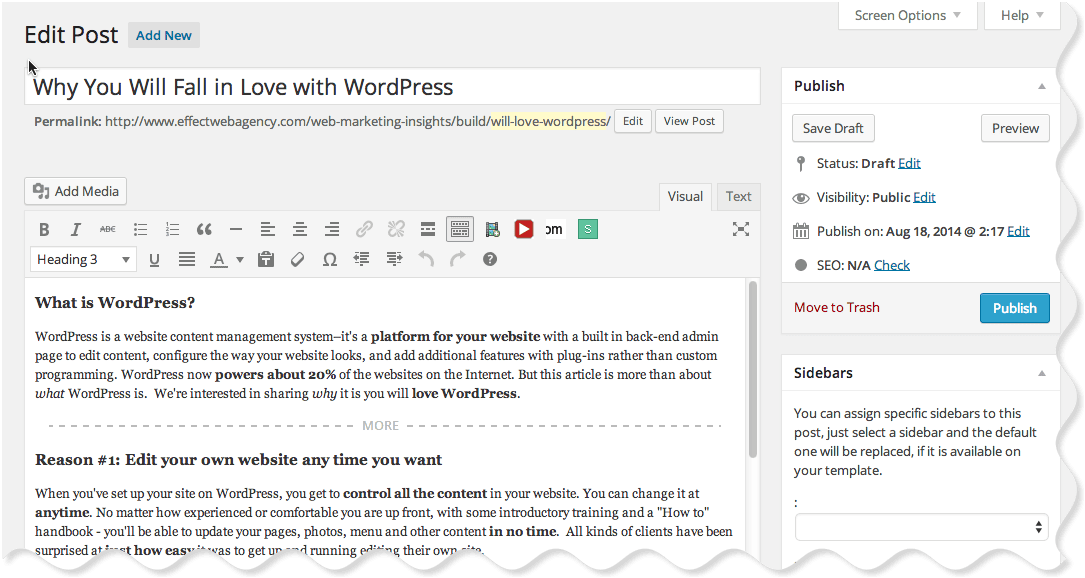This screenshot has width=1085, height=578.
Task: Edit the post Visibility setting
Action: coord(924,197)
